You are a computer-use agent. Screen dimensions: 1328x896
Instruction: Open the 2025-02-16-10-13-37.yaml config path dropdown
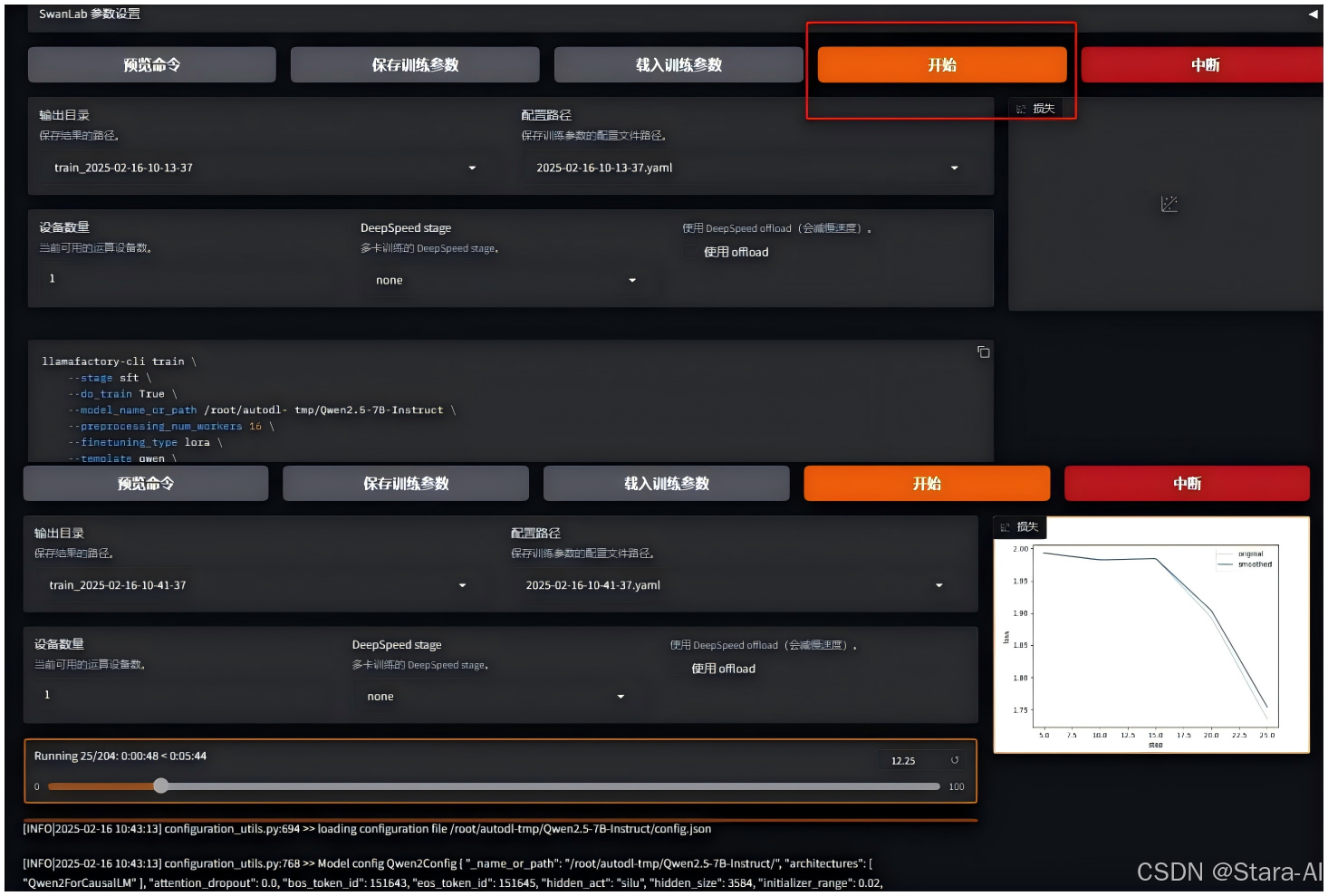(x=746, y=168)
